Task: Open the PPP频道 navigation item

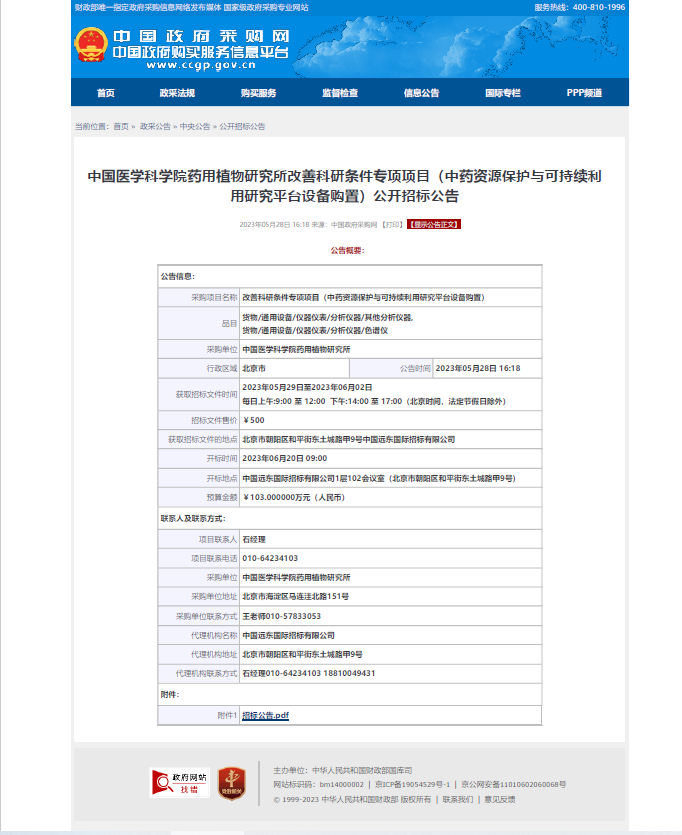Action: click(x=584, y=93)
